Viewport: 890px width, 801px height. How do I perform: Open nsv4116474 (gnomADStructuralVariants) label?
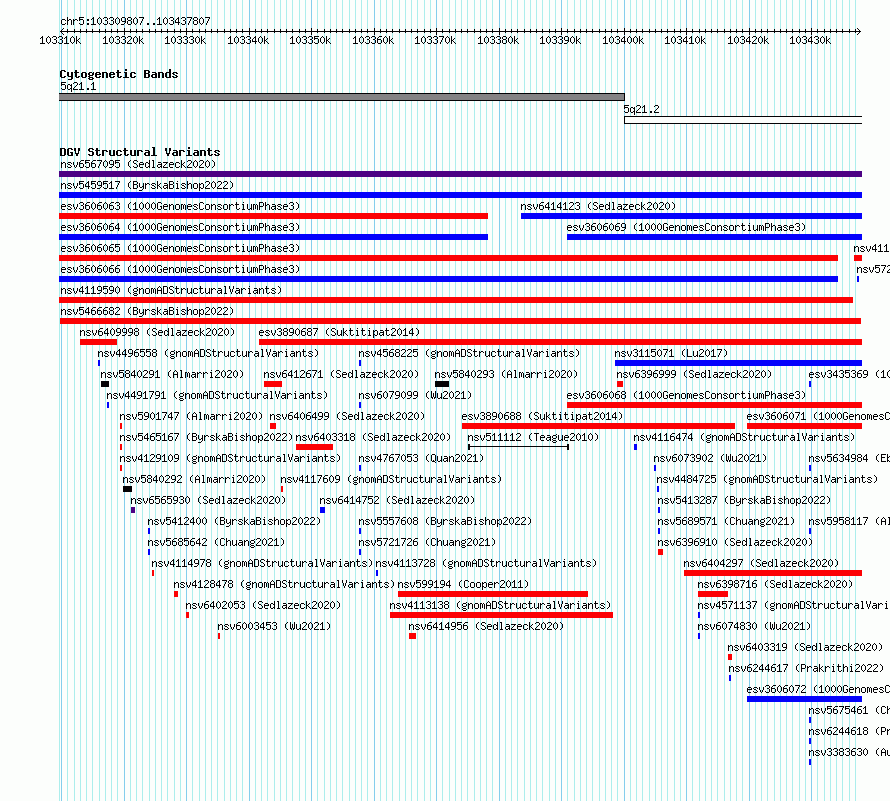coord(744,437)
